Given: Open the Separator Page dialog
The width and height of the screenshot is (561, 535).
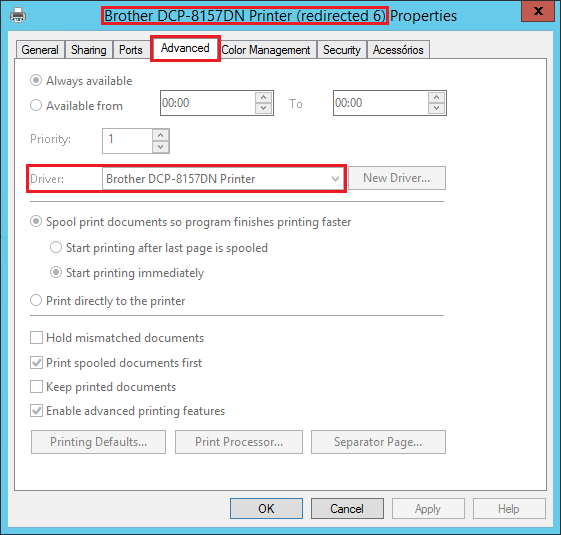Looking at the screenshot, I should [378, 442].
